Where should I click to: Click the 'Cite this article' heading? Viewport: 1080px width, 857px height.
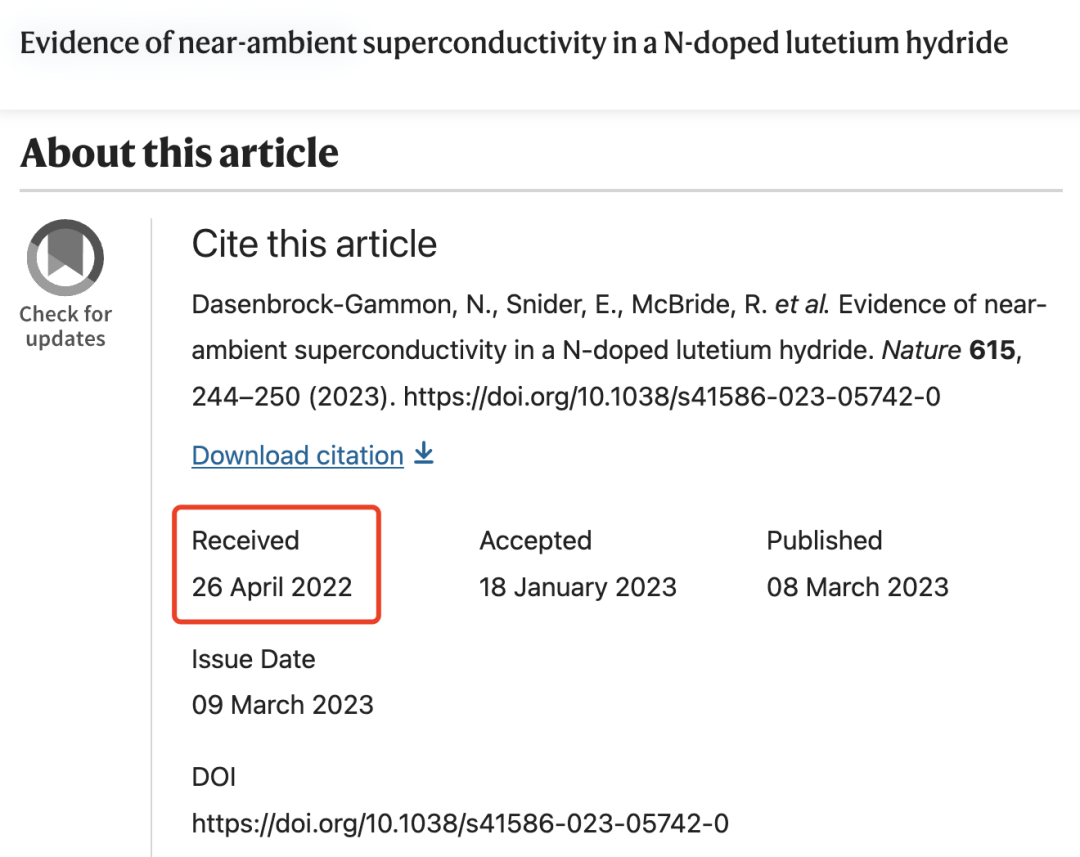click(314, 244)
